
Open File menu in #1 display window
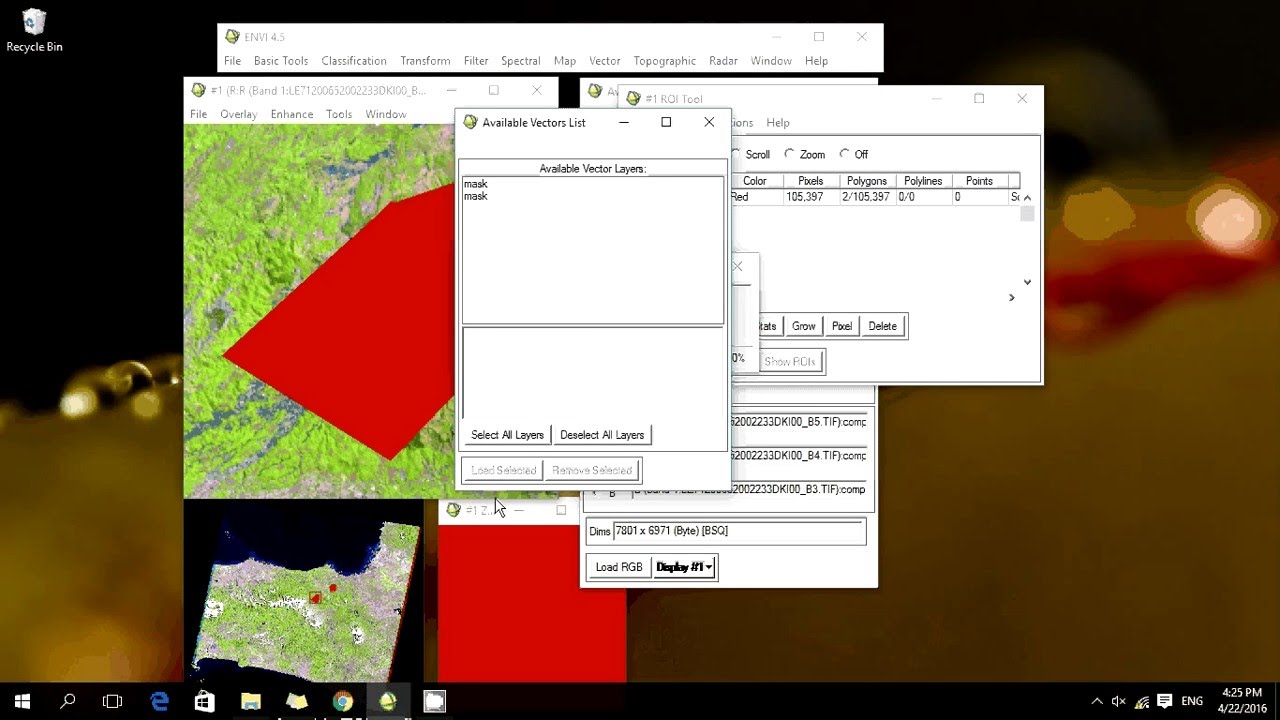[199, 114]
